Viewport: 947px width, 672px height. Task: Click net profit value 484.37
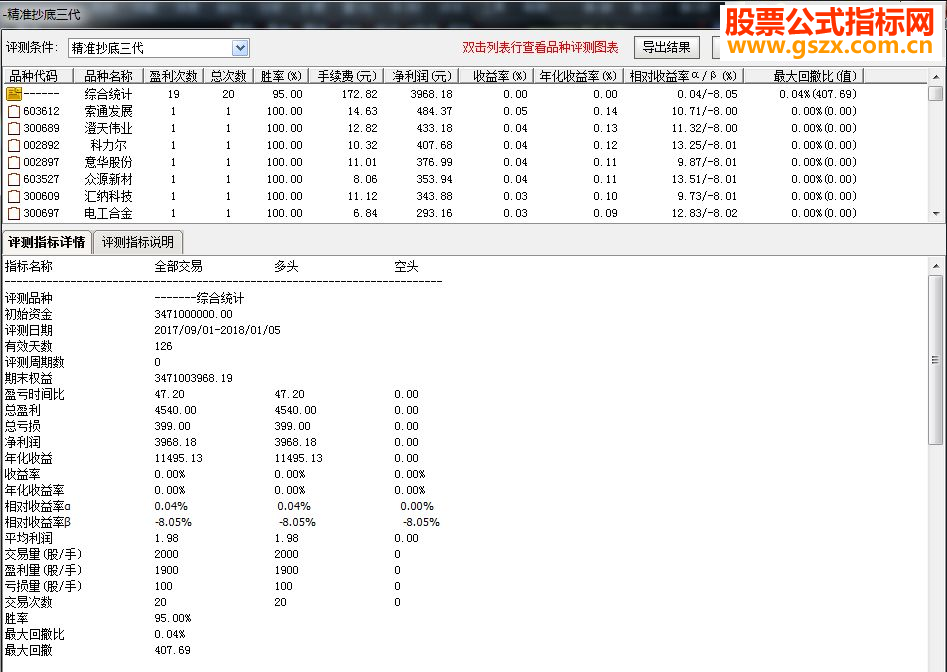click(x=434, y=111)
